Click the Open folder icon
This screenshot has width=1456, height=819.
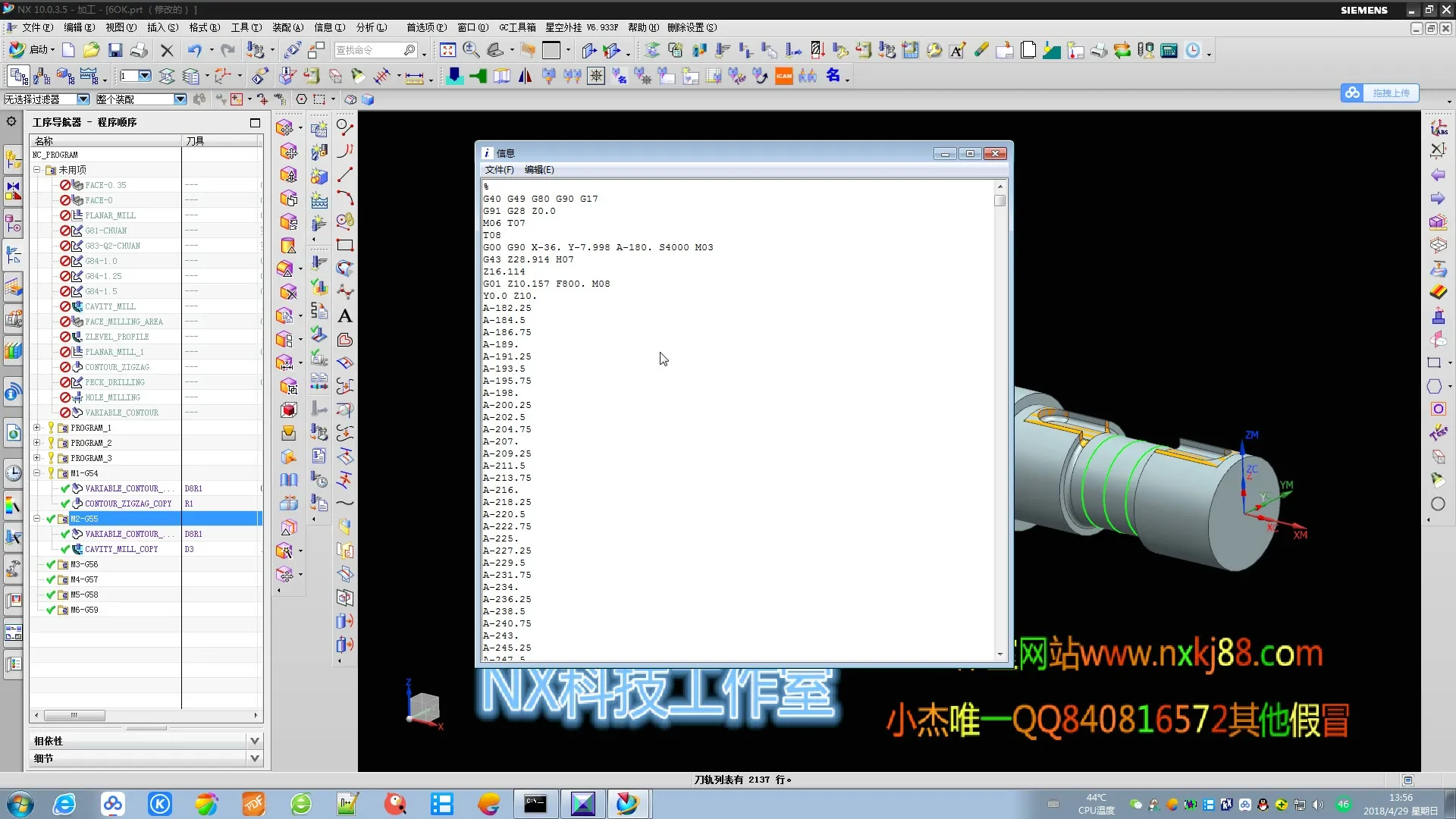tap(91, 50)
